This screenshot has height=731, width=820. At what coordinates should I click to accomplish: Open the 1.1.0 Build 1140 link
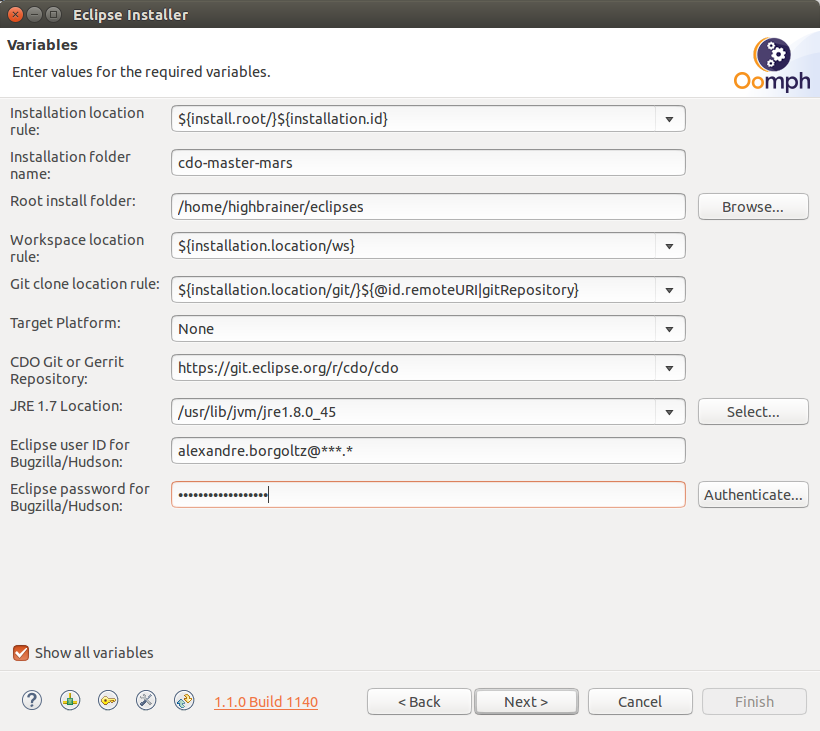click(x=266, y=702)
